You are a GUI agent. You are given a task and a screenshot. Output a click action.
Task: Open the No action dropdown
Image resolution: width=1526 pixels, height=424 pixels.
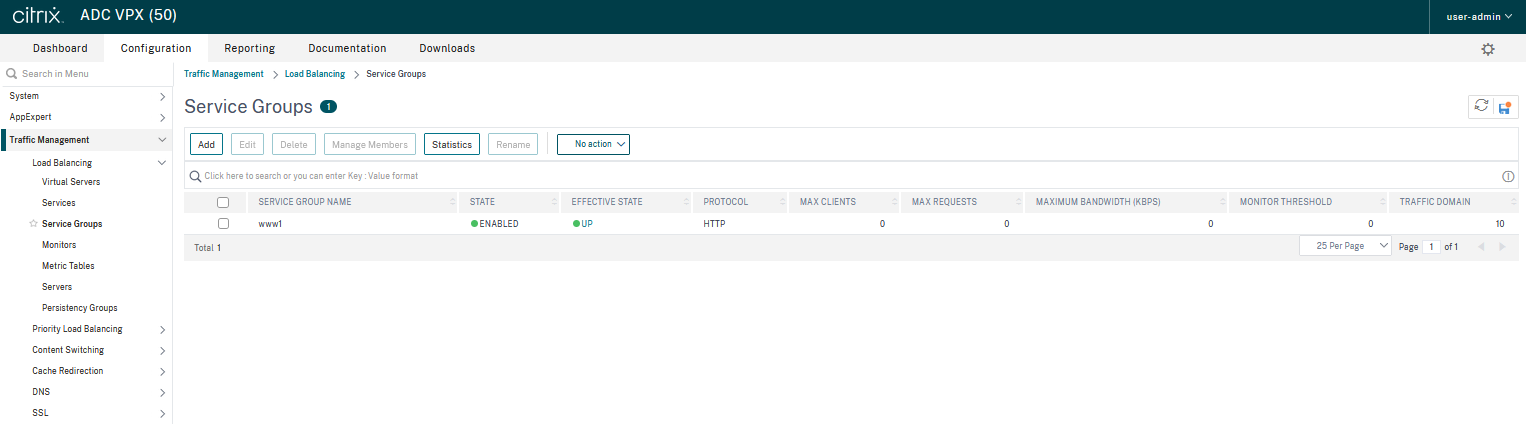point(593,144)
